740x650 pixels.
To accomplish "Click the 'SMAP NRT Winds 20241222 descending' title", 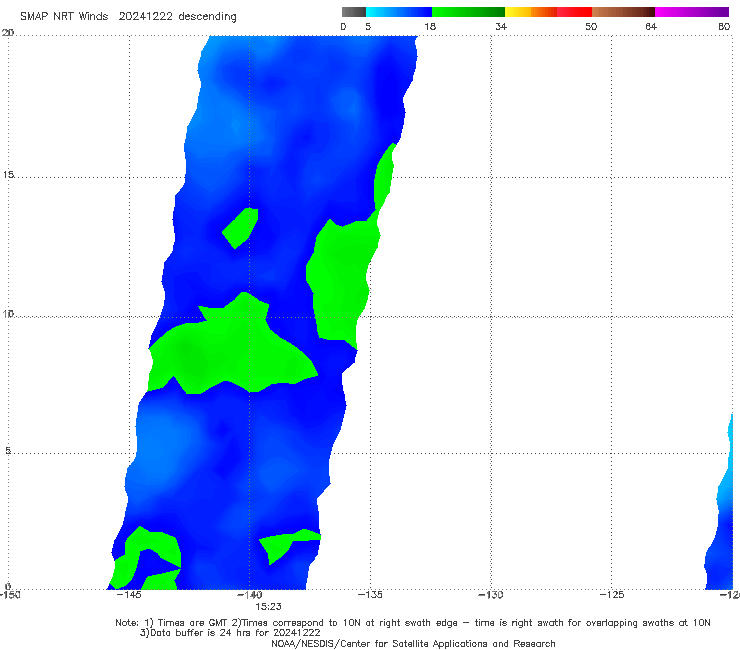I will pyautogui.click(x=128, y=16).
